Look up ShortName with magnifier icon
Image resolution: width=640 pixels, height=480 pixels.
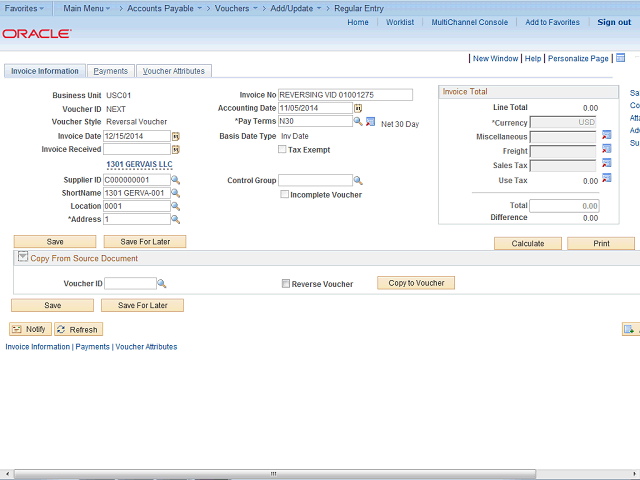[x=176, y=193]
